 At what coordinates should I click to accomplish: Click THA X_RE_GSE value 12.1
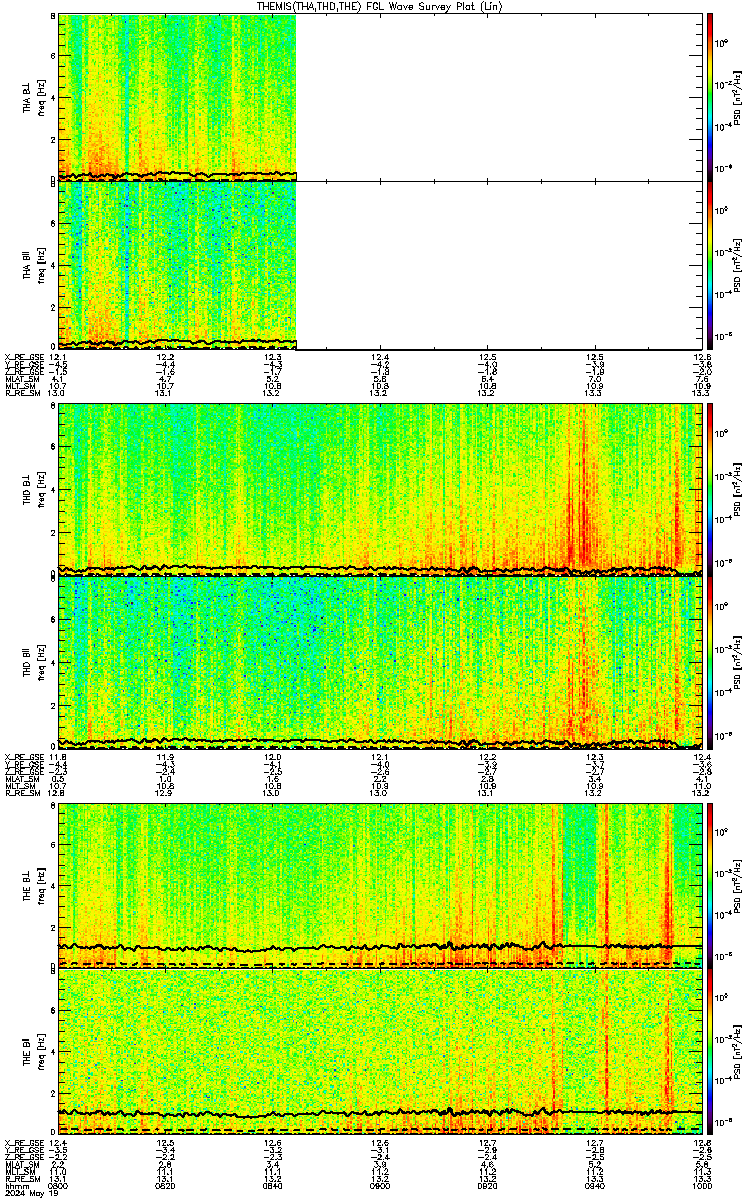tap(58, 357)
